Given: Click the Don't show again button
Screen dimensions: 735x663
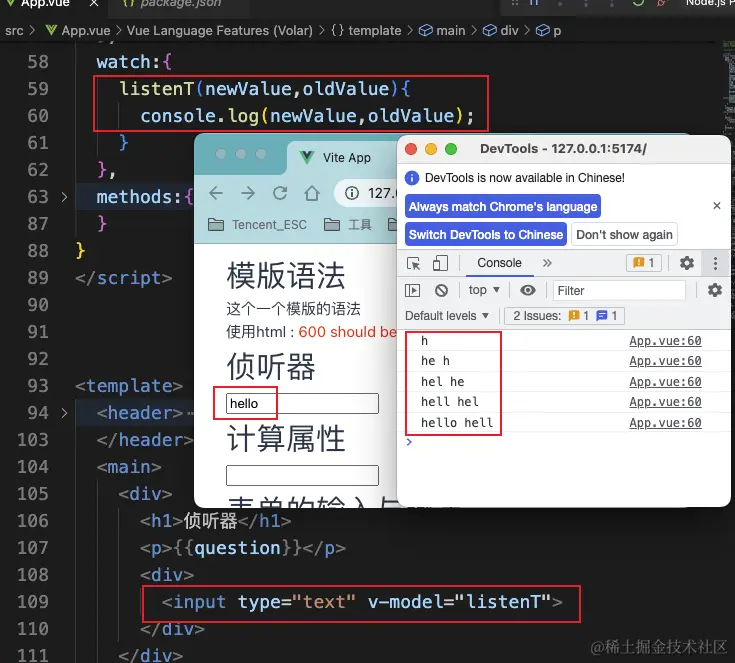Looking at the screenshot, I should tap(624, 234).
